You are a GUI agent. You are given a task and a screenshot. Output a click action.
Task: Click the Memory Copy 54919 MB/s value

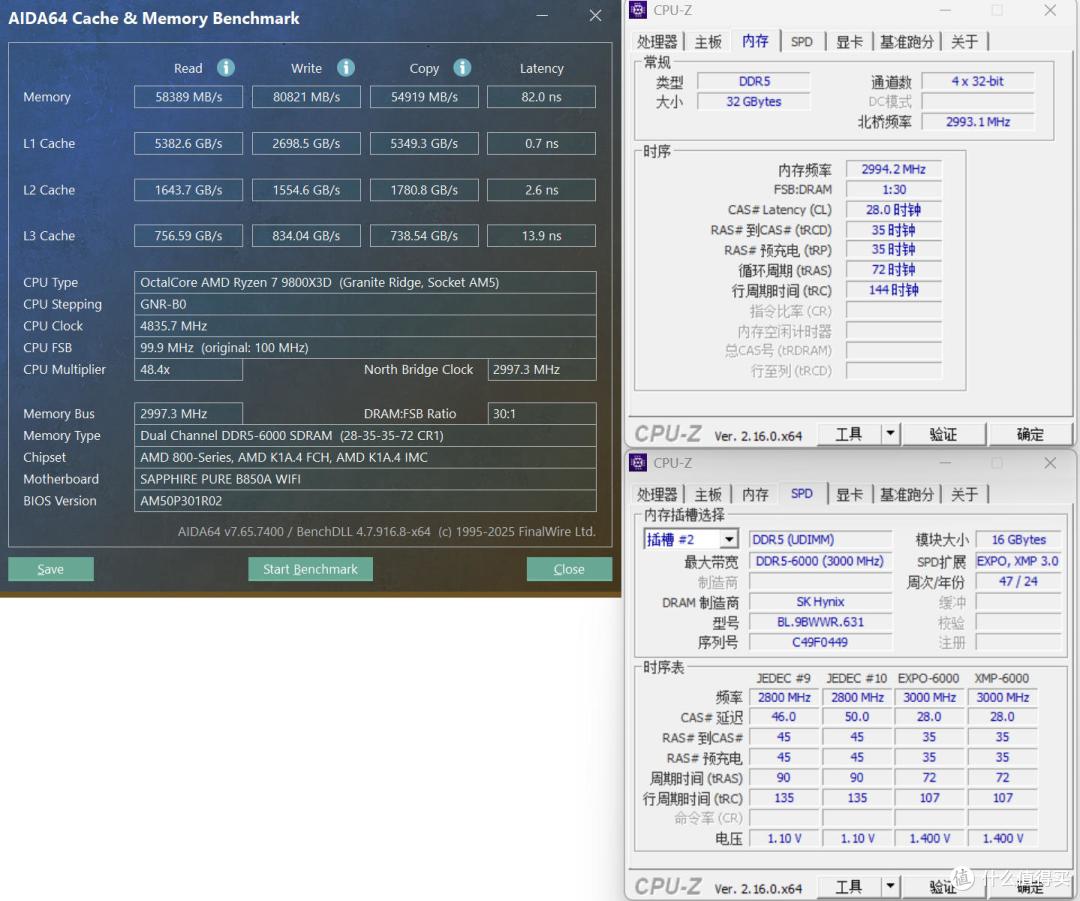click(x=424, y=96)
